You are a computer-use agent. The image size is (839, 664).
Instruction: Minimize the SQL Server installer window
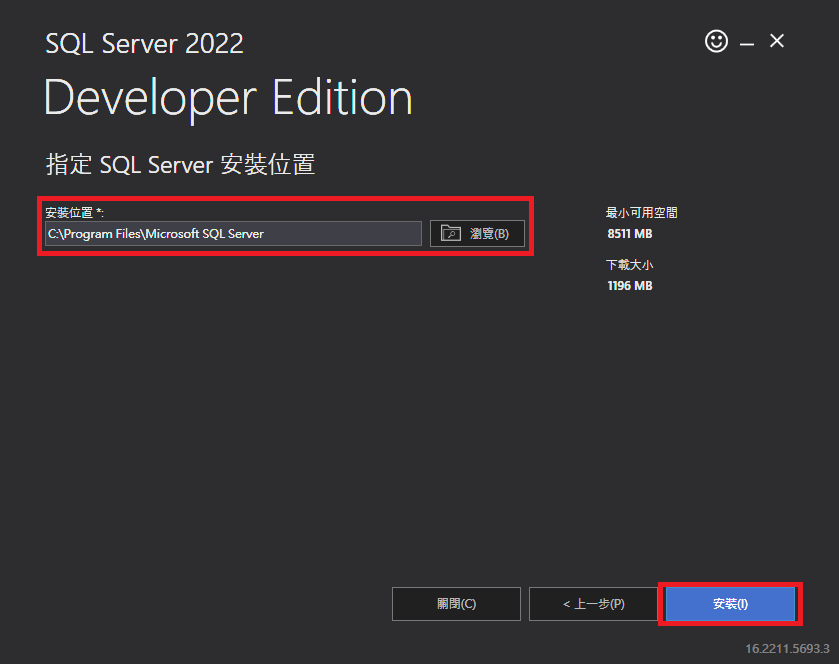(747, 43)
